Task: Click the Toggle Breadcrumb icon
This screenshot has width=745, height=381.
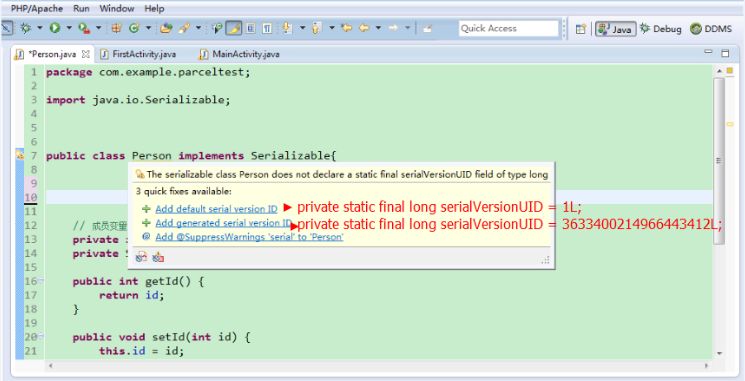Action: pos(217,29)
